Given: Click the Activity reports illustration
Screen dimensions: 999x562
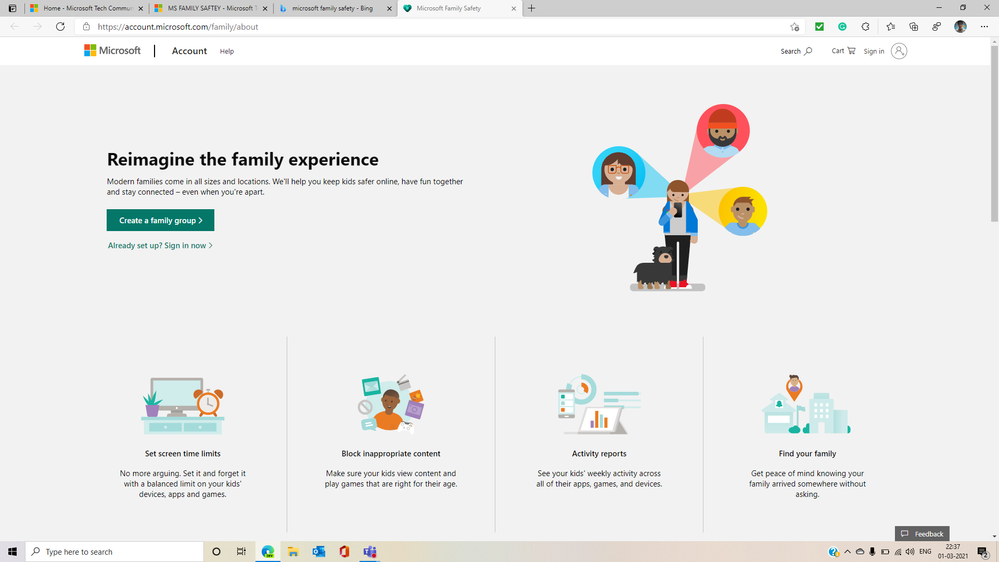Looking at the screenshot, I should pyautogui.click(x=599, y=404).
